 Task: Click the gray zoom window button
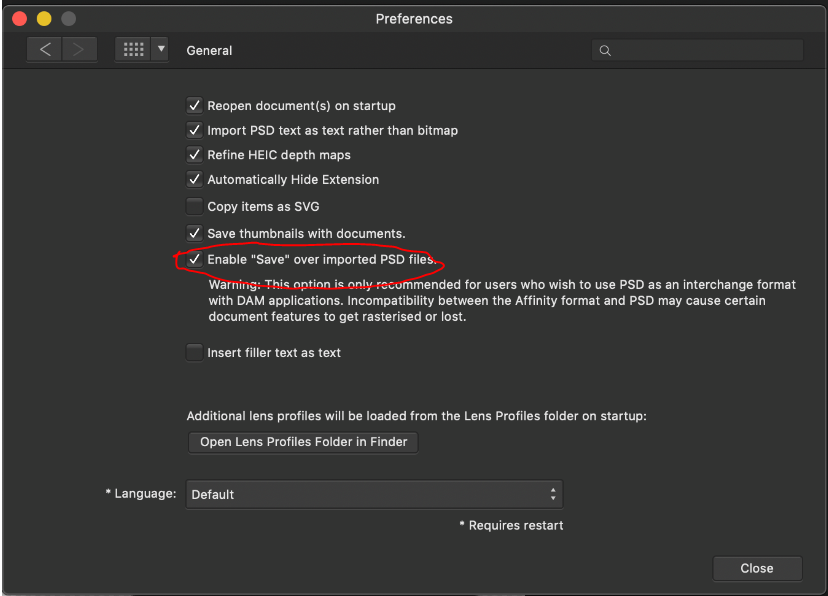click(68, 19)
